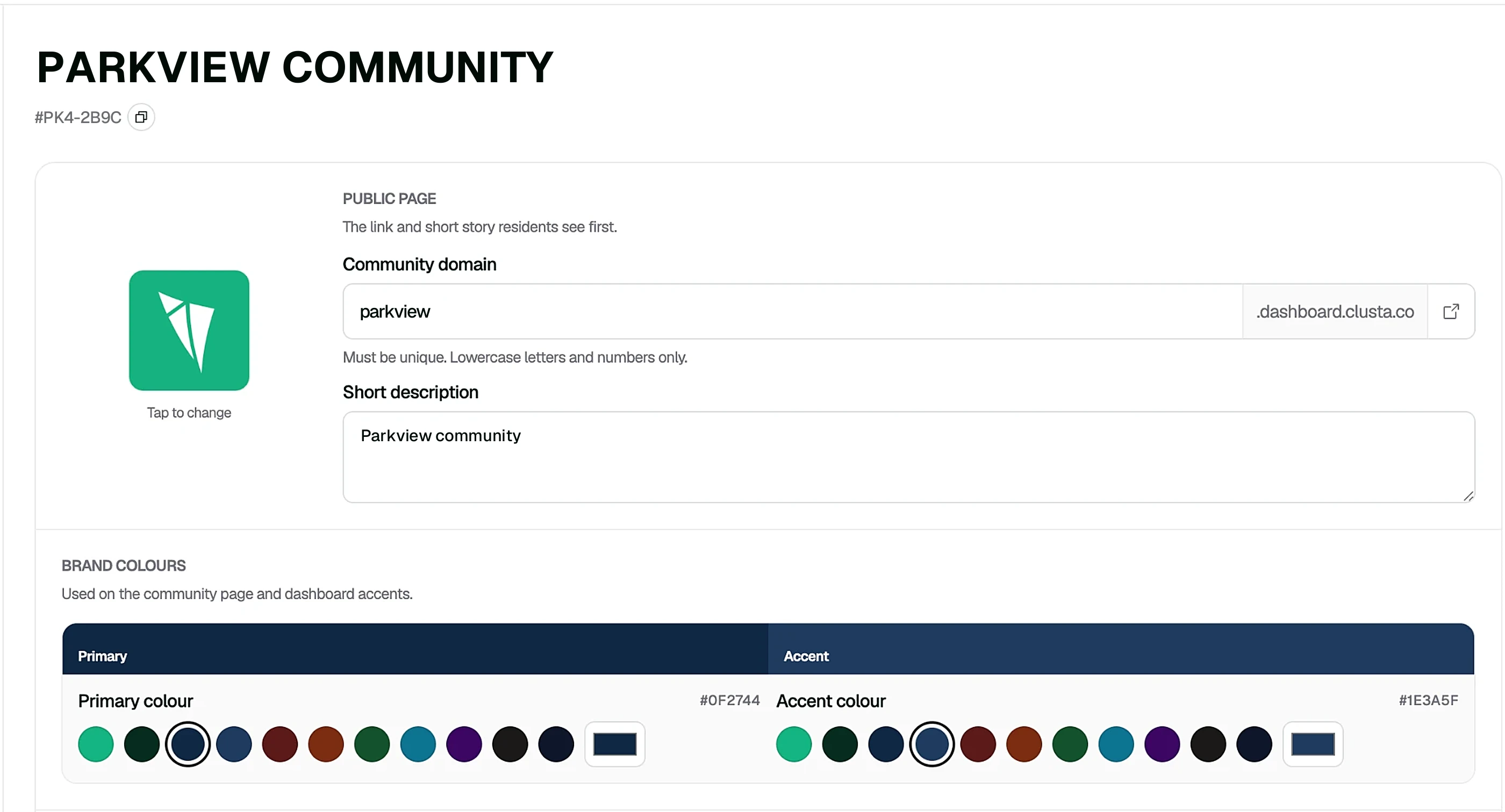Click the BRAND COLOURS section label

[x=124, y=565]
